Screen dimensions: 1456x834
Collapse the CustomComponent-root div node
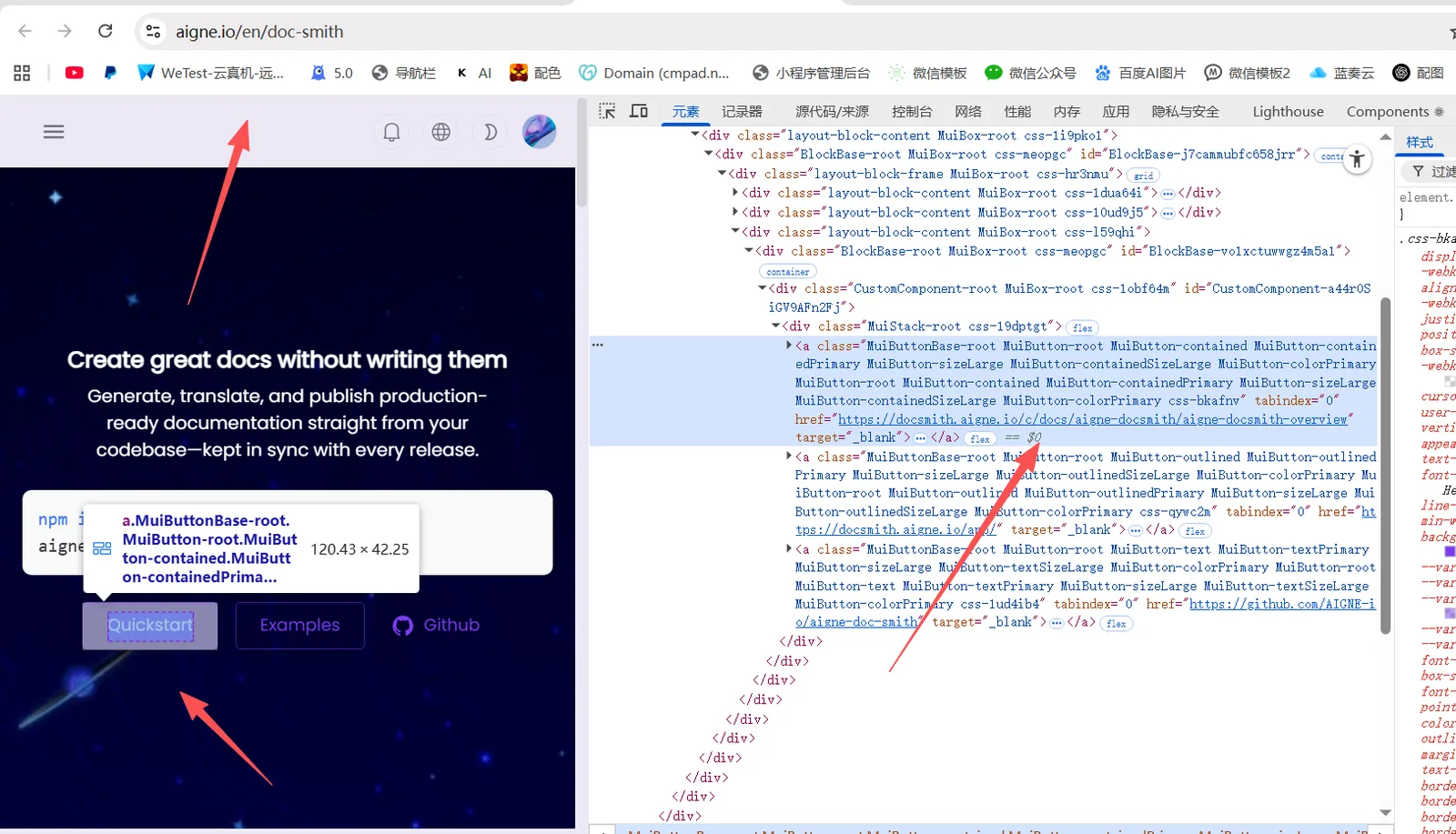click(x=763, y=288)
